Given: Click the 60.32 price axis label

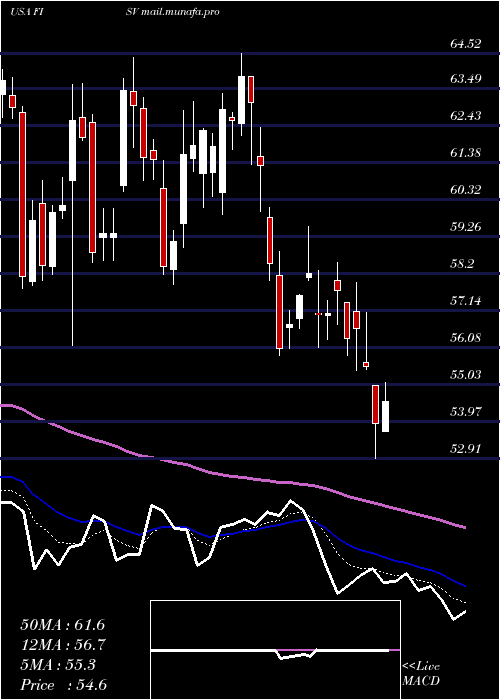Looking at the screenshot, I should [466, 190].
